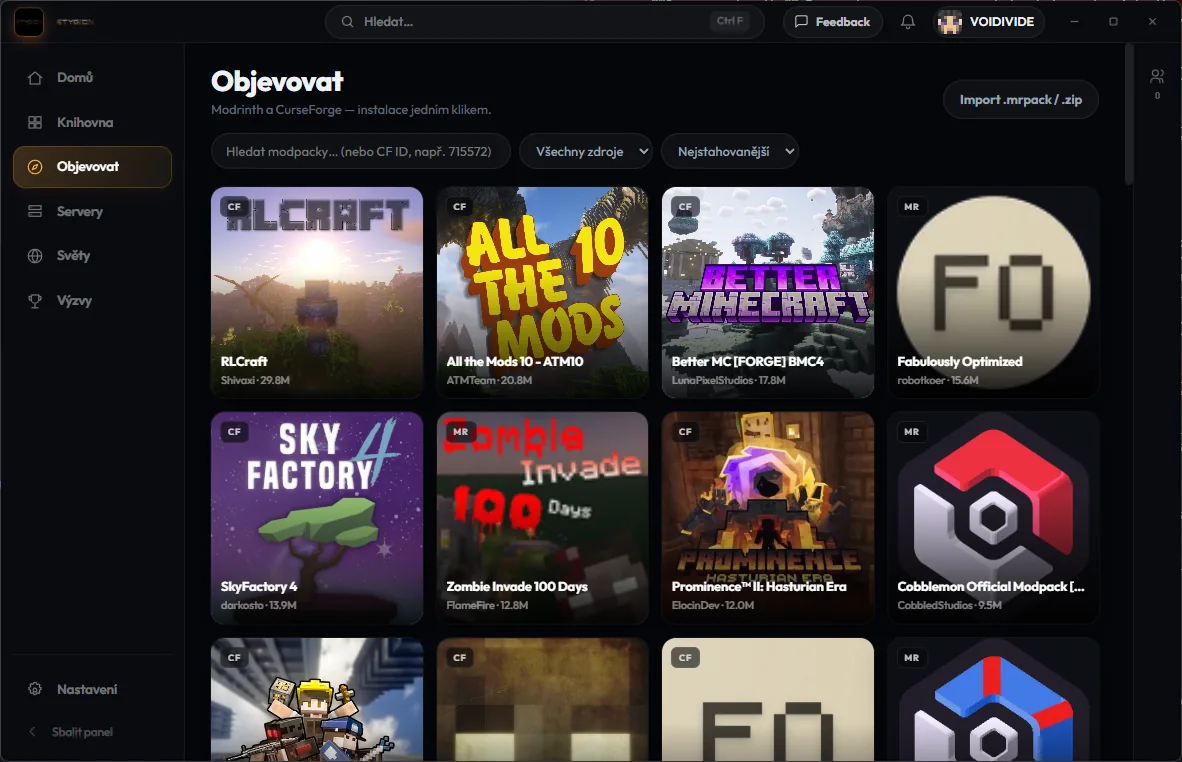Open Zombie Invade 100 Days card
This screenshot has width=1182, height=762.
(542, 518)
